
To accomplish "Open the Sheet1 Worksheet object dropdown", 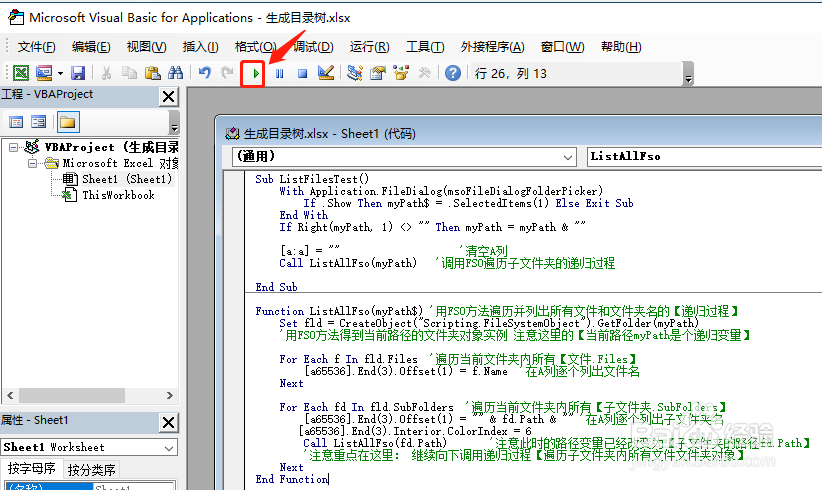I will tap(169, 448).
